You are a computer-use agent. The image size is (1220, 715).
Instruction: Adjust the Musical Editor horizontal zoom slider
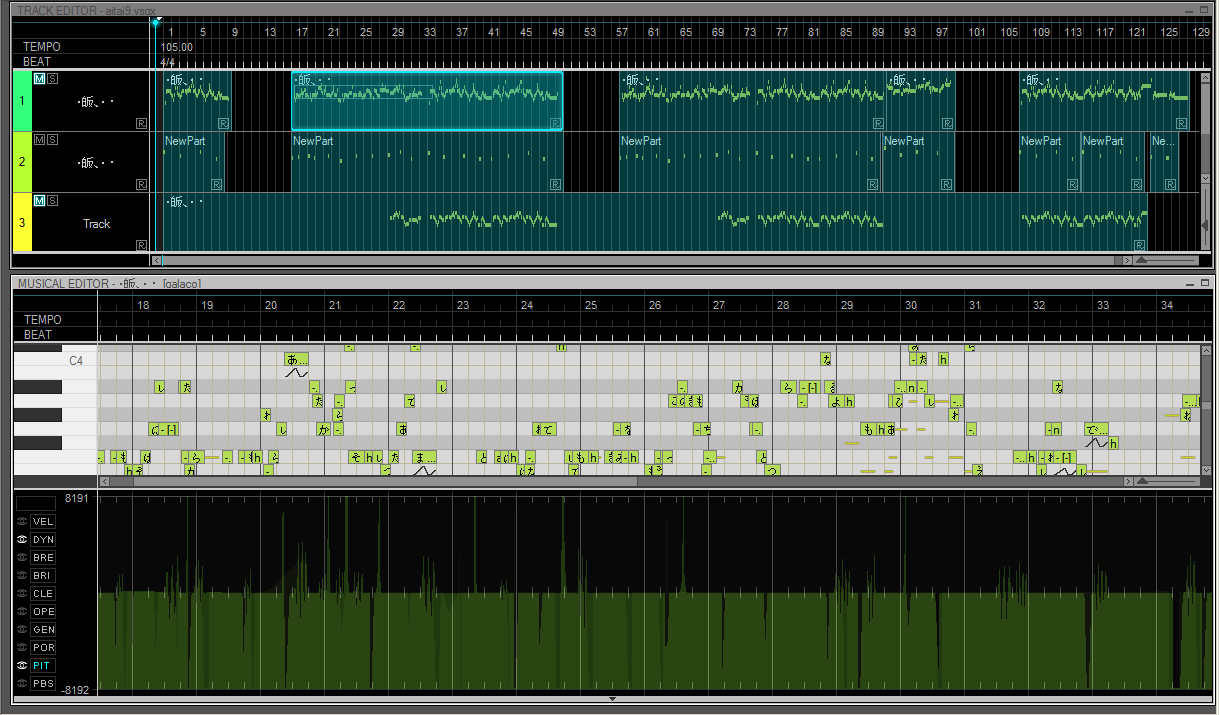[1165, 481]
